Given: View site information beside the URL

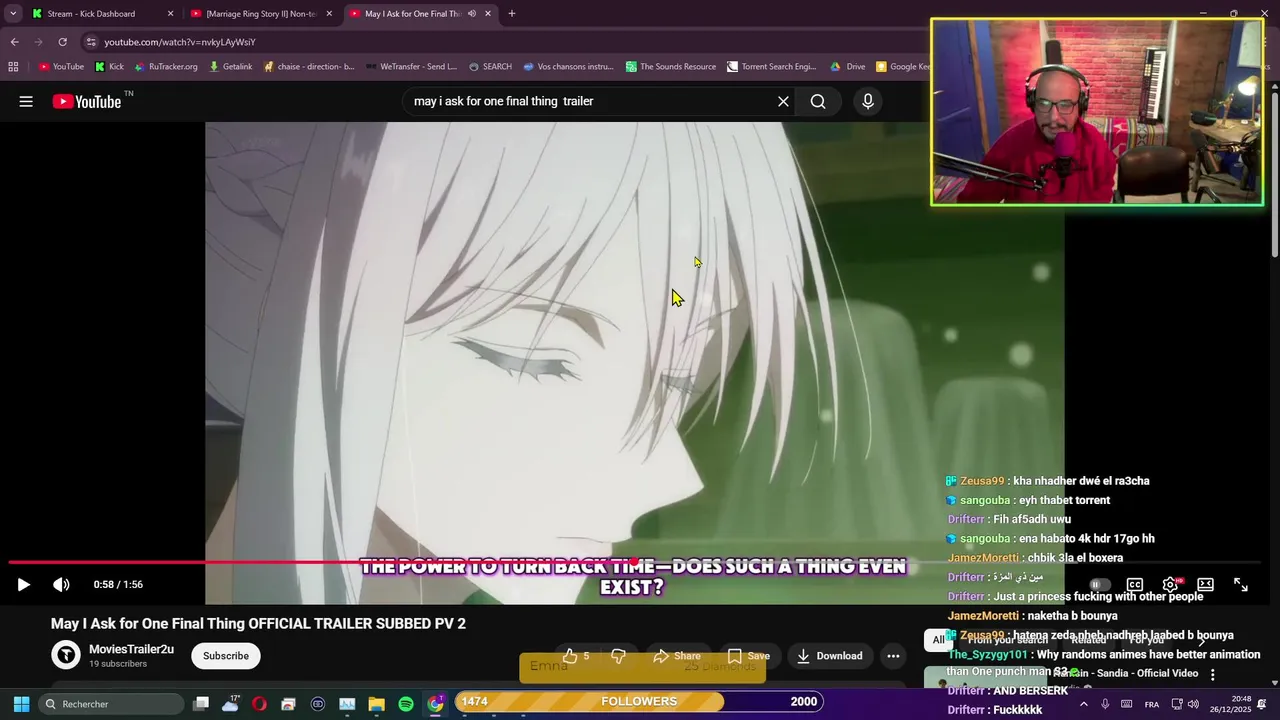Looking at the screenshot, I should (x=91, y=42).
